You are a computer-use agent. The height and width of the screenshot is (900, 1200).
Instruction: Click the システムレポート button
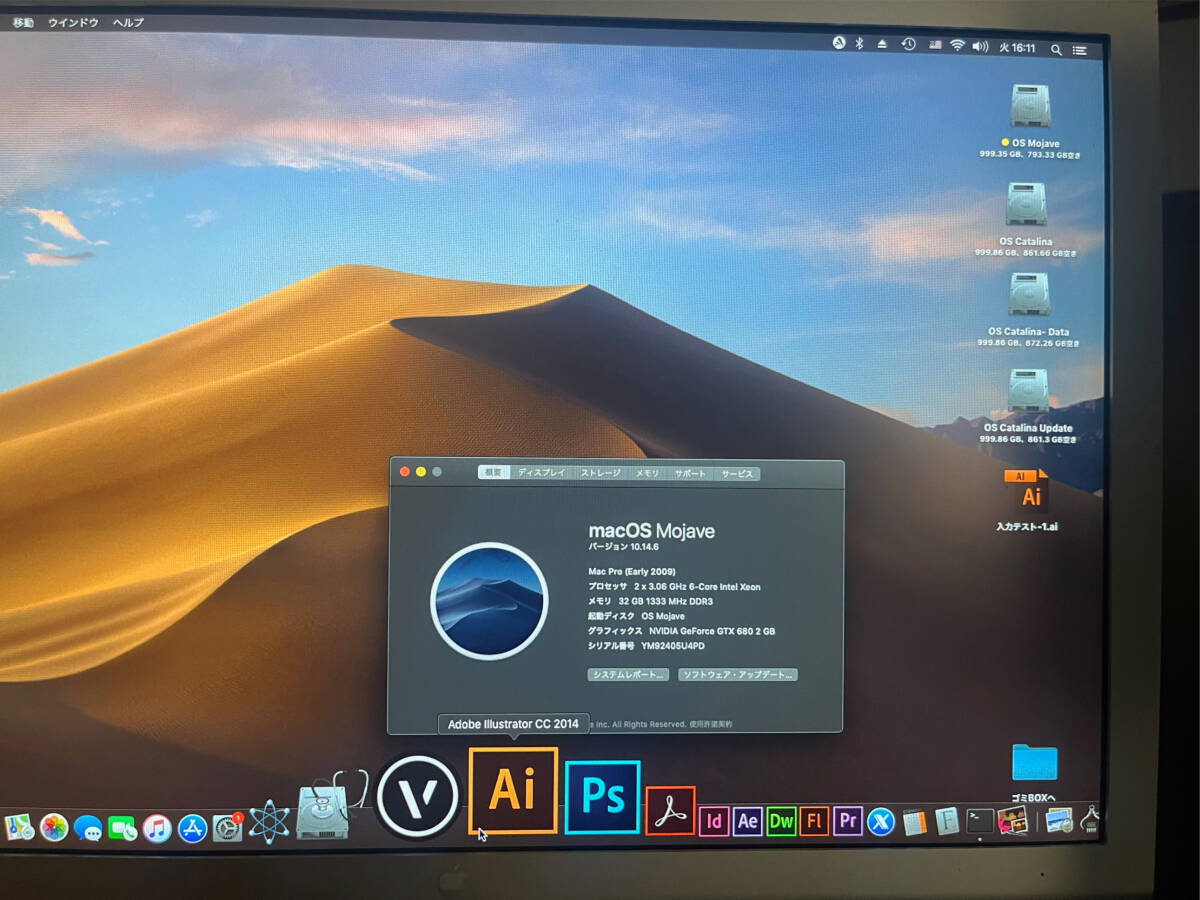(628, 675)
